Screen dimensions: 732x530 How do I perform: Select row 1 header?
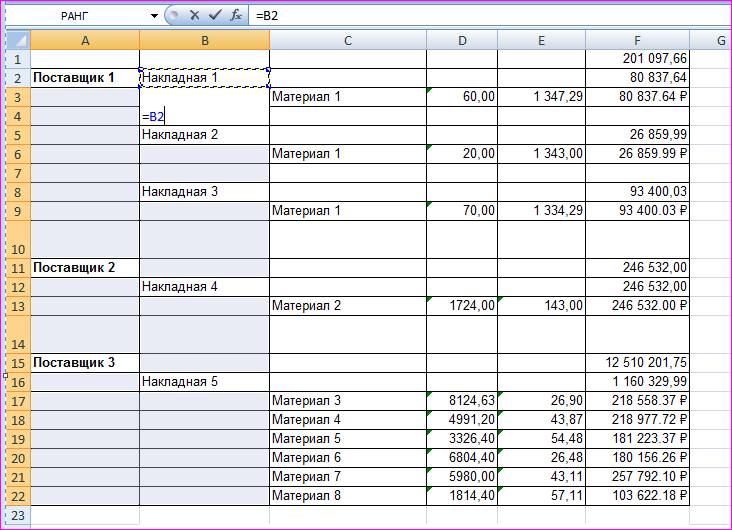tap(18, 59)
